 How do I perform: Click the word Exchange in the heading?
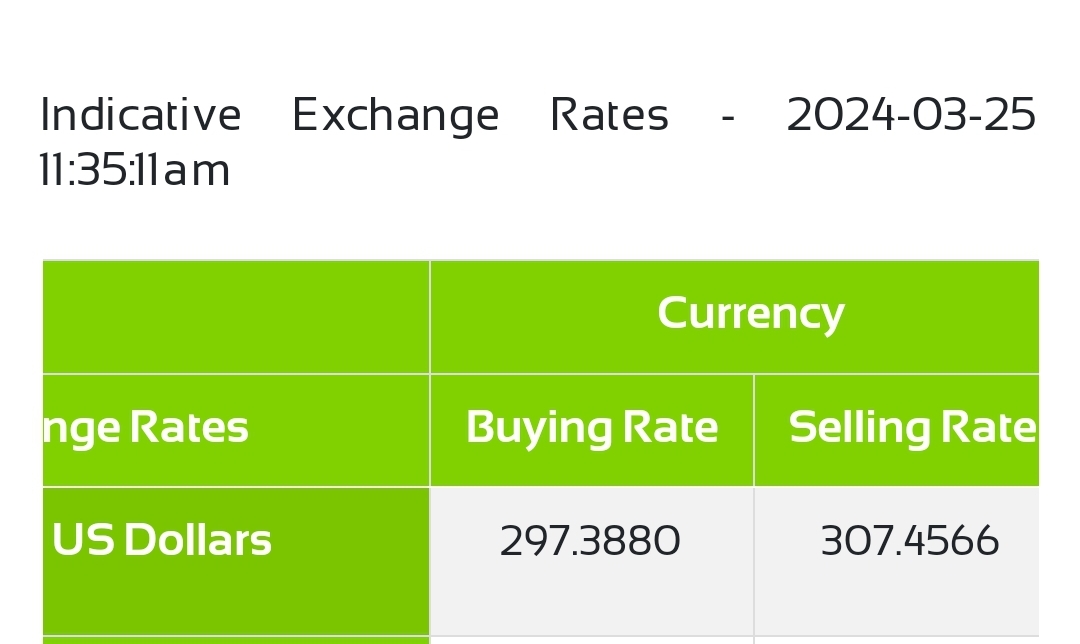tap(395, 114)
